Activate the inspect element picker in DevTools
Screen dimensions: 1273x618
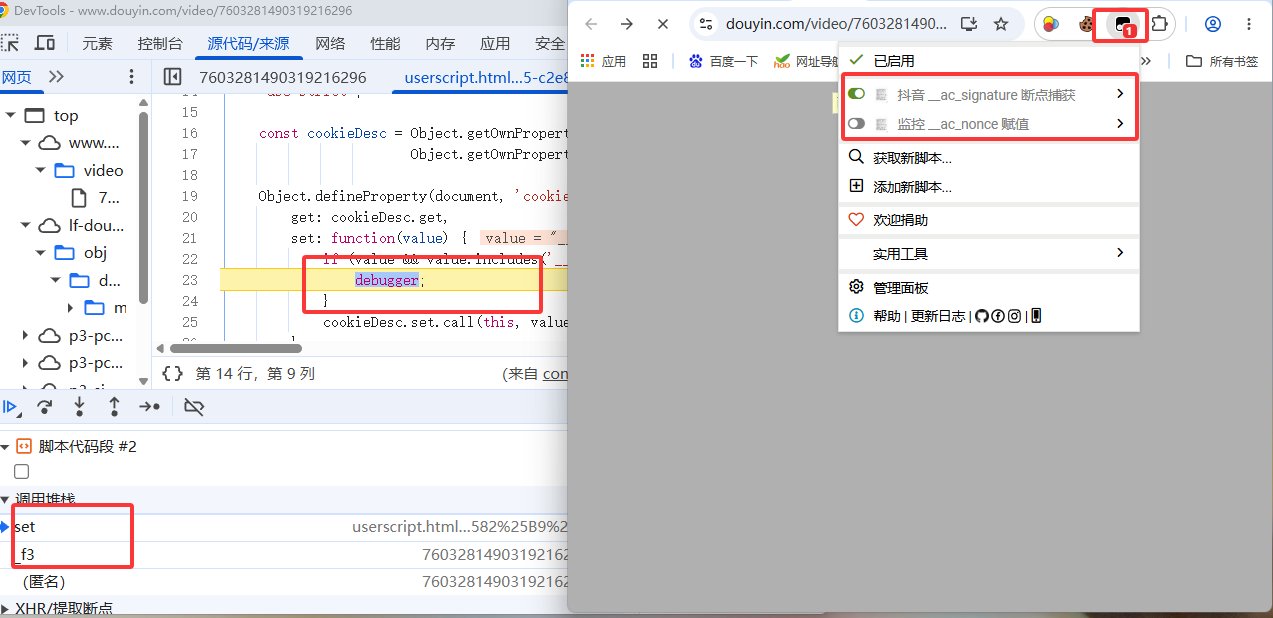tap(9, 43)
